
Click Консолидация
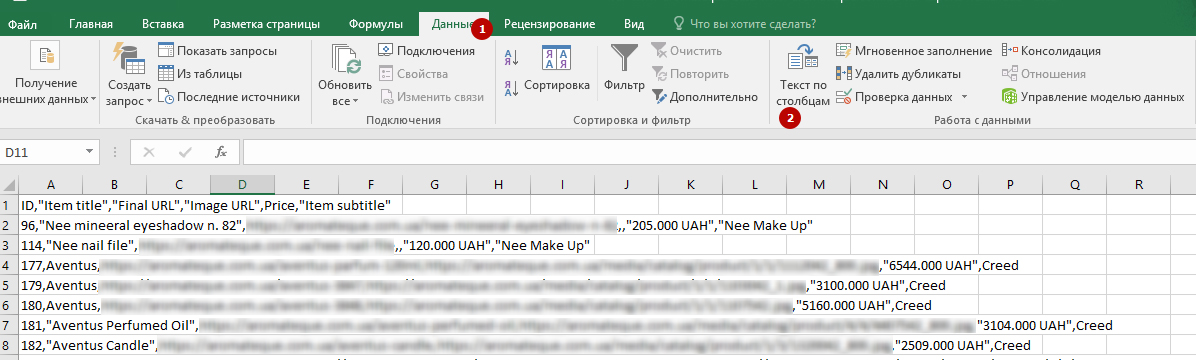point(1051,51)
